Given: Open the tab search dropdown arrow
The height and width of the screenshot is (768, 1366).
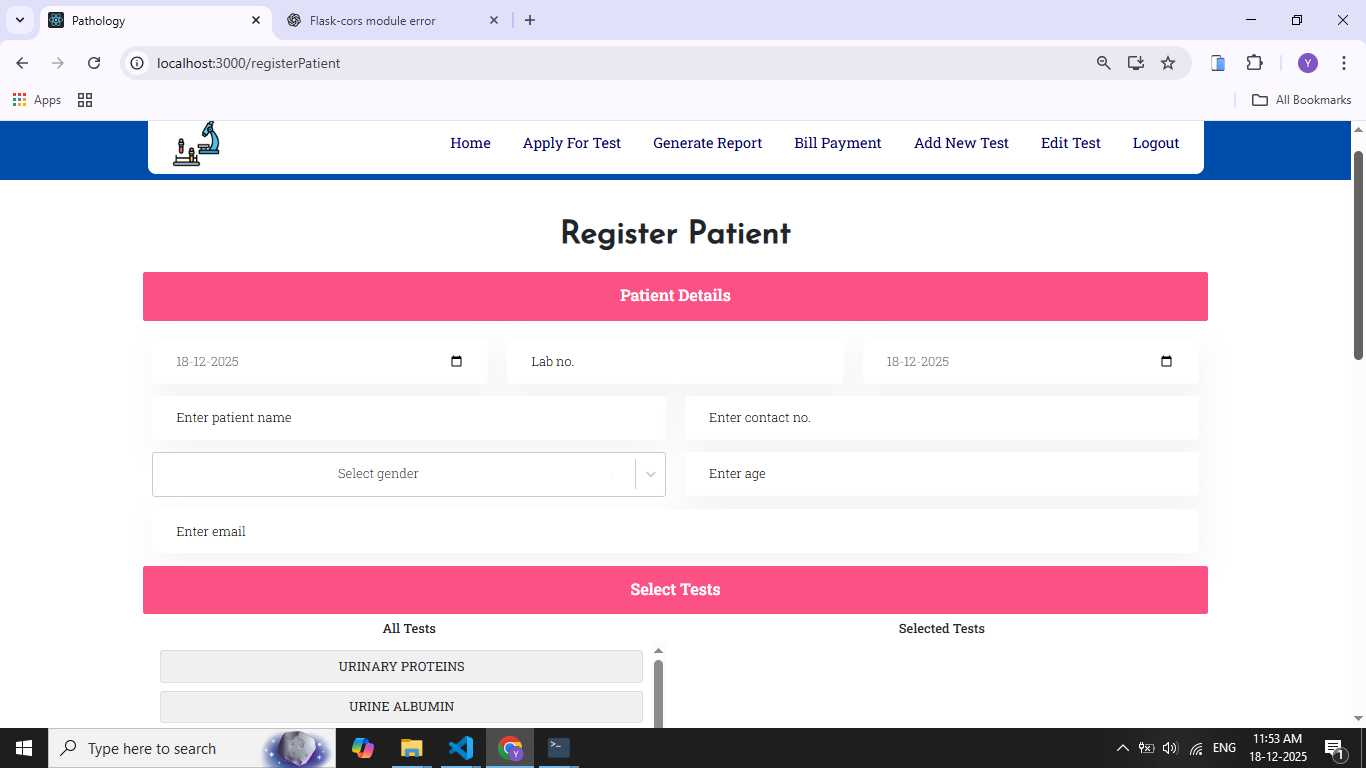Looking at the screenshot, I should coord(19,20).
